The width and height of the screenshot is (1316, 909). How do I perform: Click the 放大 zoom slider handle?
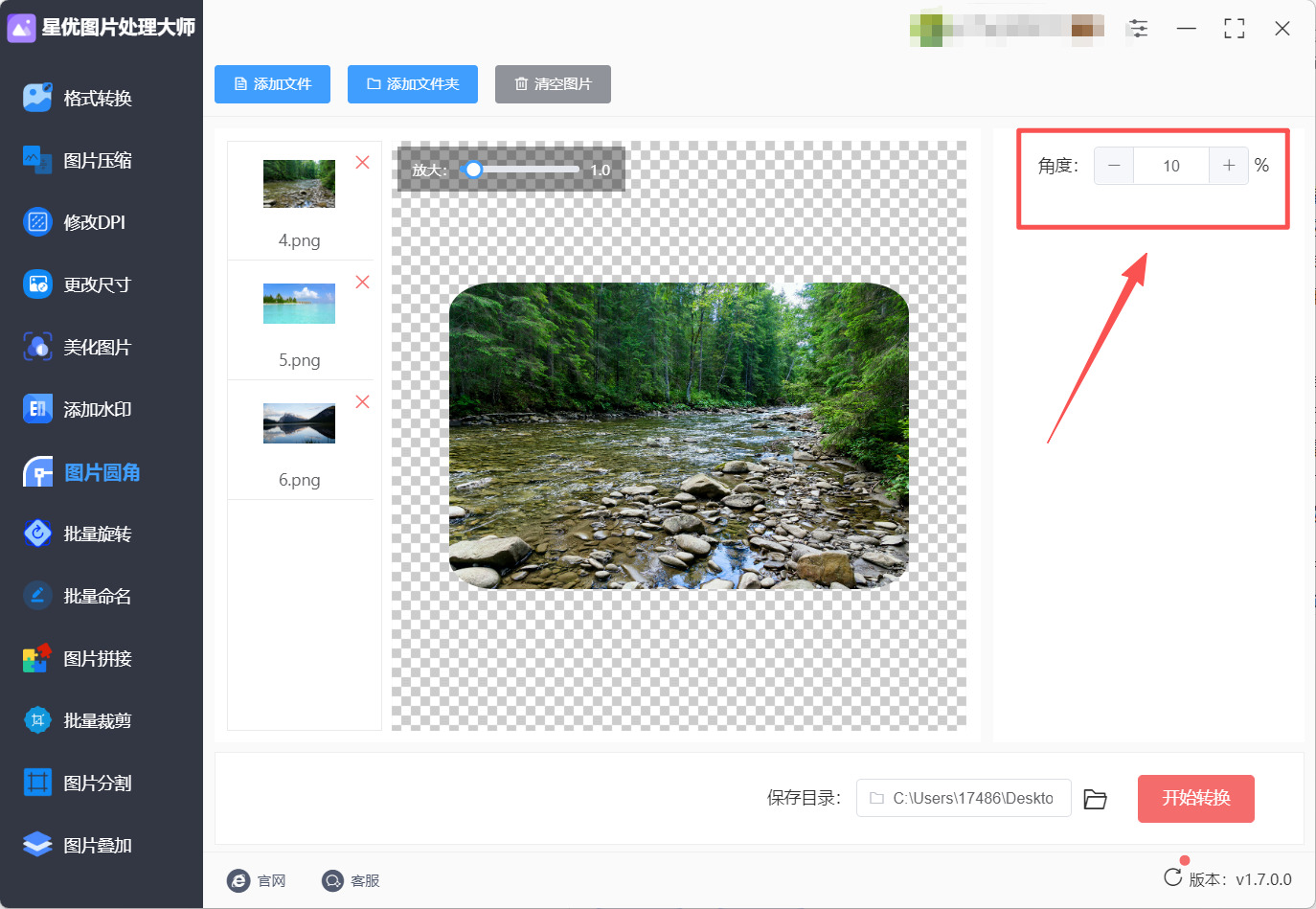(473, 170)
